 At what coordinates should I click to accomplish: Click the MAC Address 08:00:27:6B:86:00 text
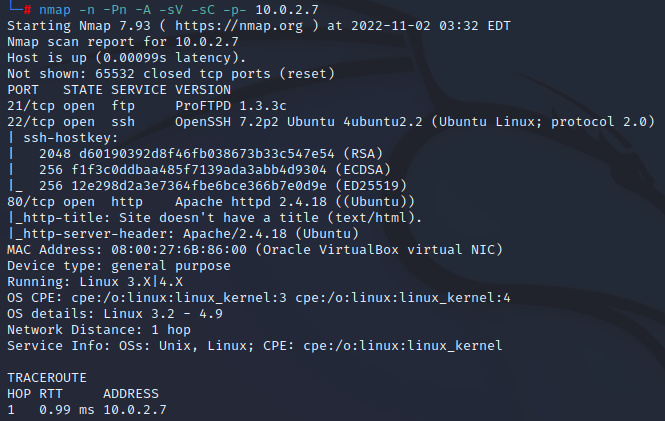tap(160, 249)
